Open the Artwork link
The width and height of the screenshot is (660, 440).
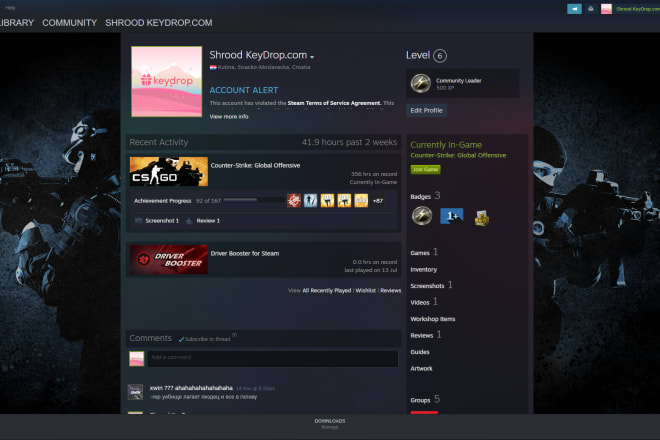click(421, 368)
